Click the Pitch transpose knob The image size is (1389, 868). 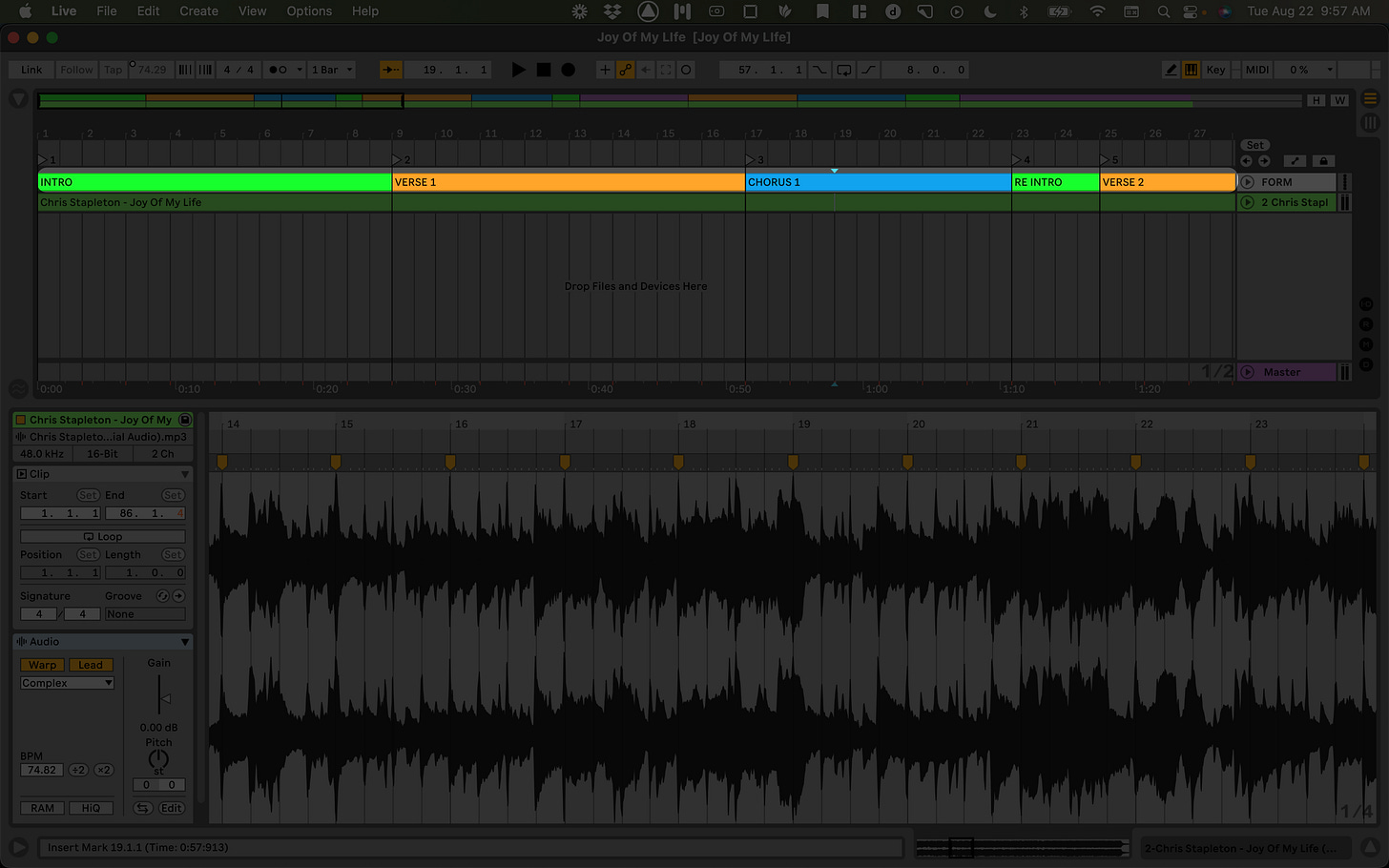pos(158,760)
